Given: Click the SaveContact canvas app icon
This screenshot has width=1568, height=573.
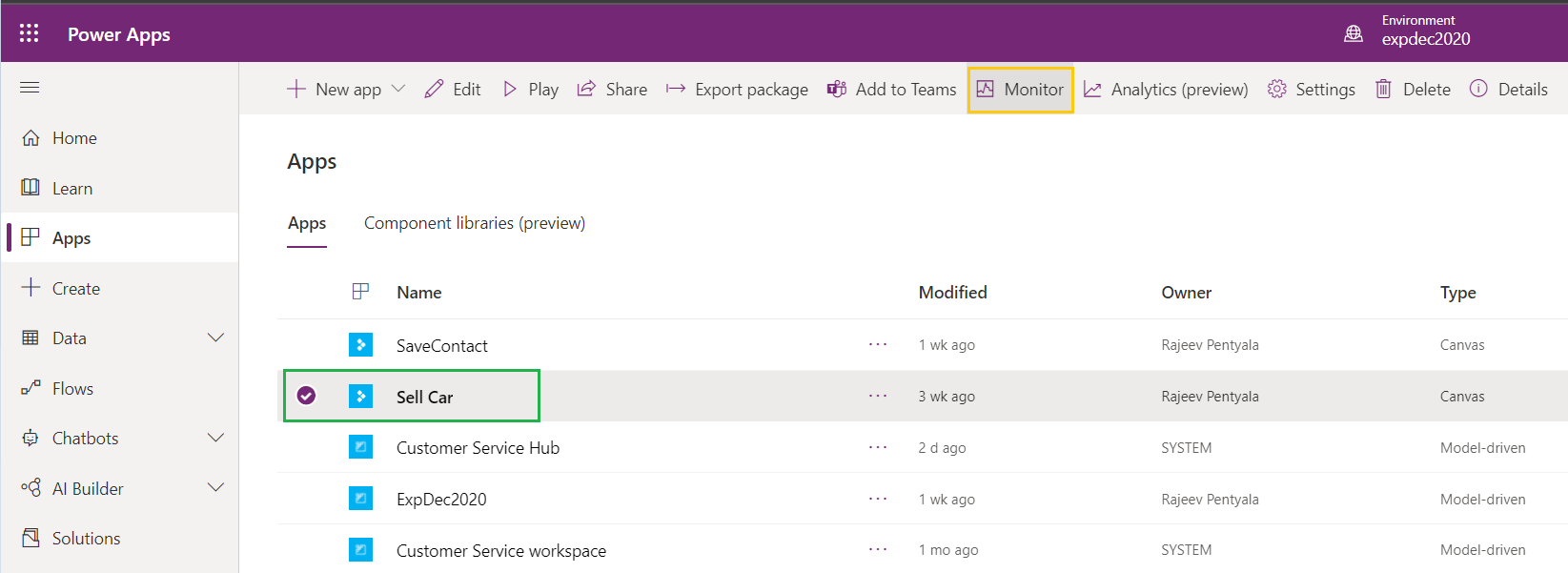Looking at the screenshot, I should [360, 344].
